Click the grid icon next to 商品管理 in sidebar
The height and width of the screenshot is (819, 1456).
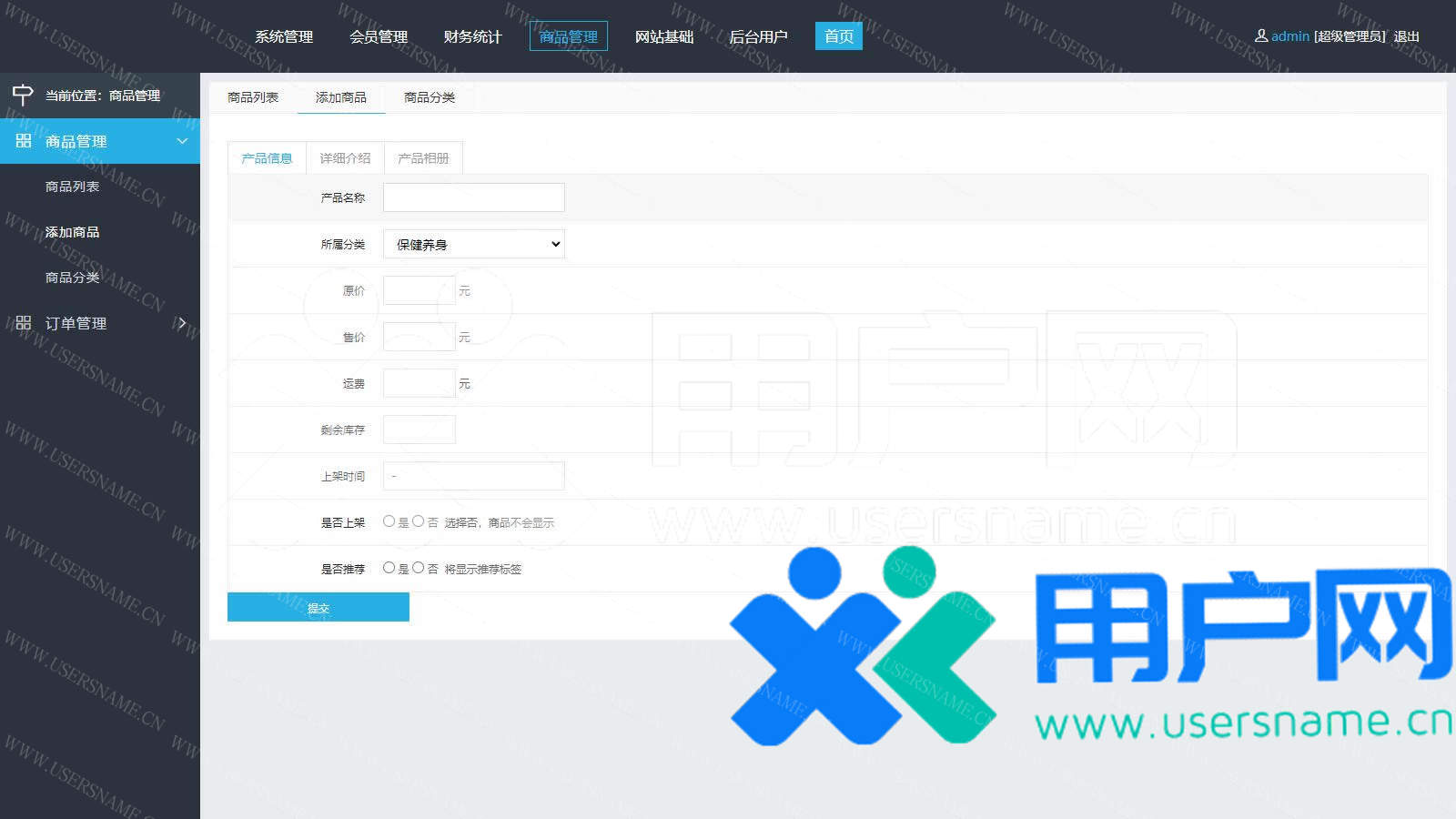click(24, 141)
